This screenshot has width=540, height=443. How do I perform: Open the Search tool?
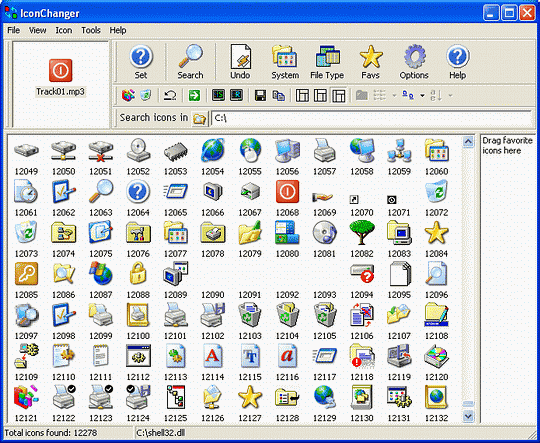(x=190, y=63)
